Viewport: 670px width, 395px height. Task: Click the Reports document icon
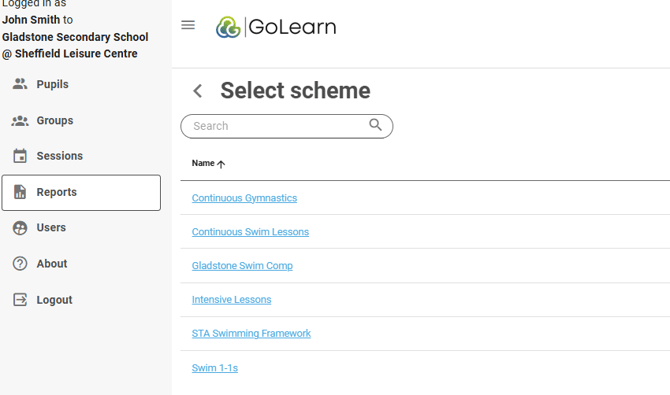click(x=20, y=192)
